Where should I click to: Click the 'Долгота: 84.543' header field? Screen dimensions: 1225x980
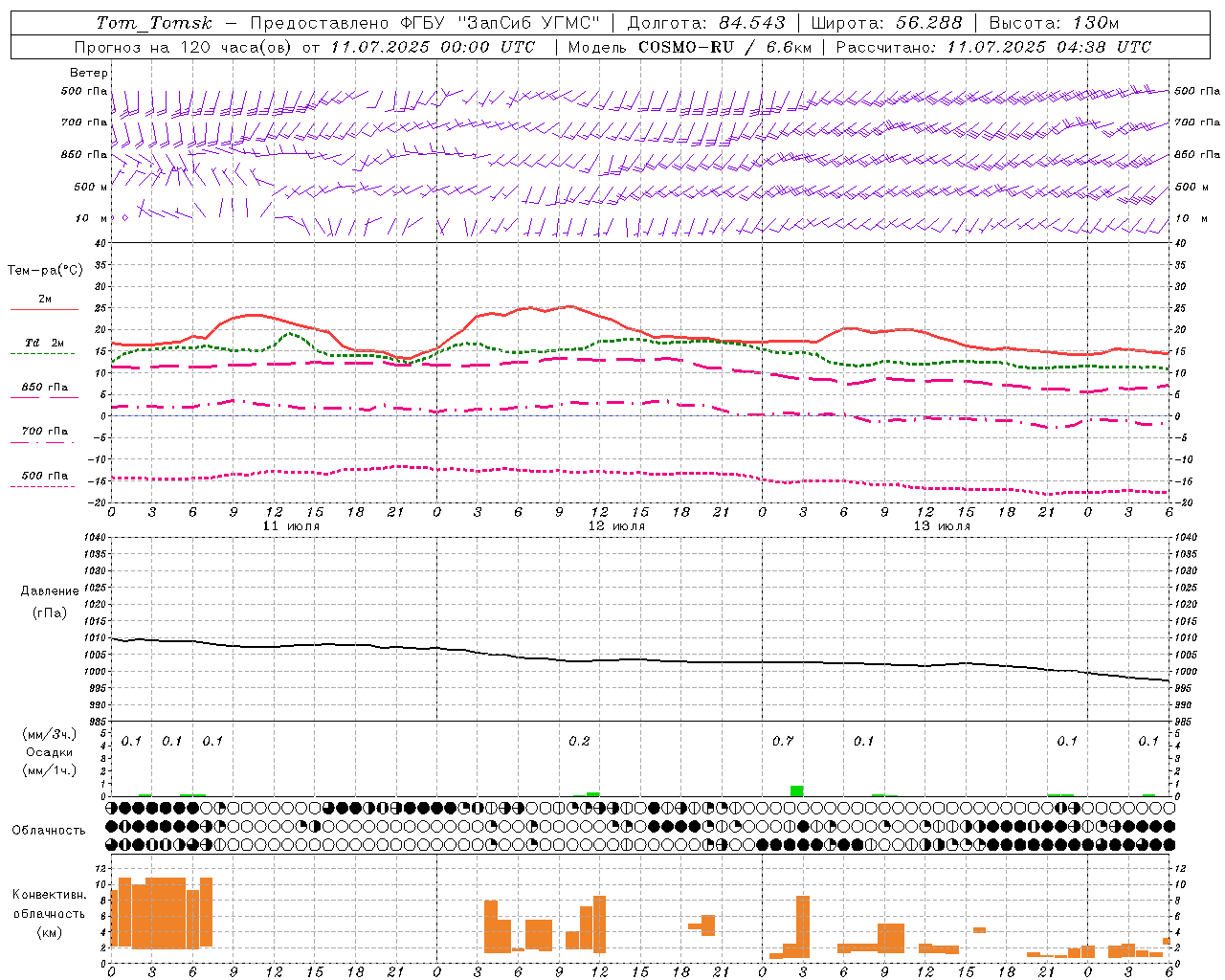coord(706,23)
